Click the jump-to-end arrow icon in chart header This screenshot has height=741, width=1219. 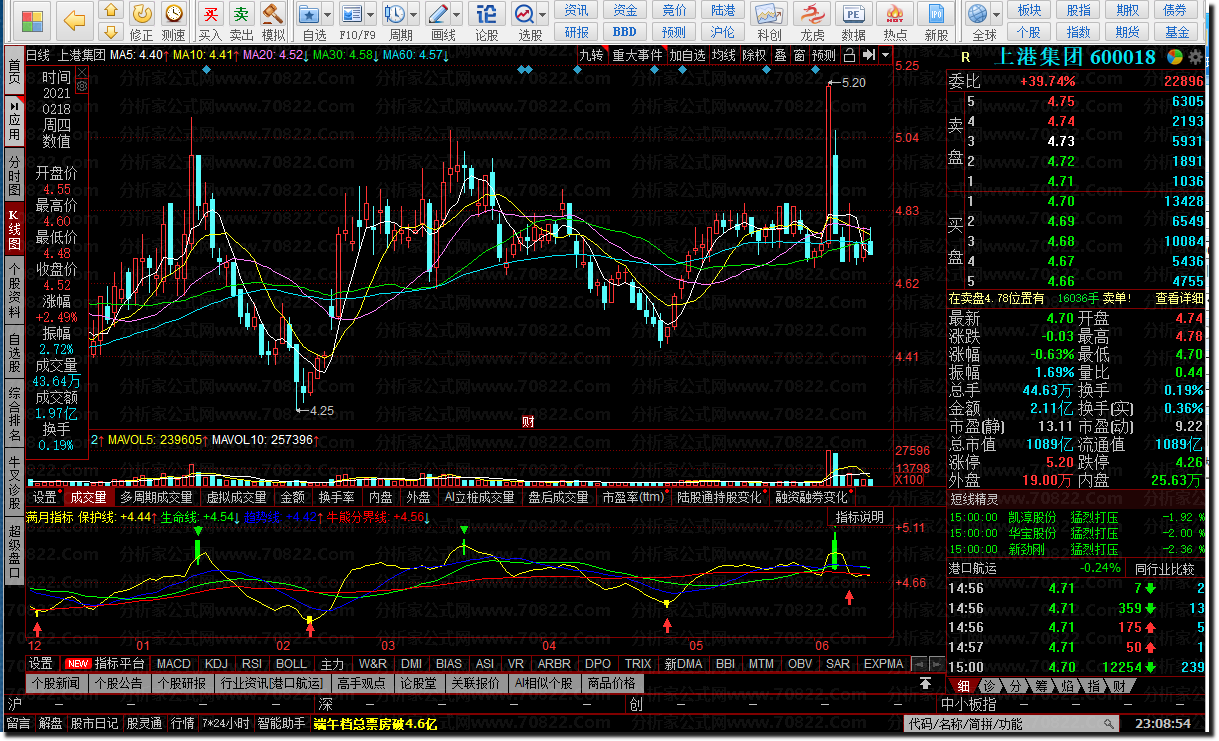point(869,55)
